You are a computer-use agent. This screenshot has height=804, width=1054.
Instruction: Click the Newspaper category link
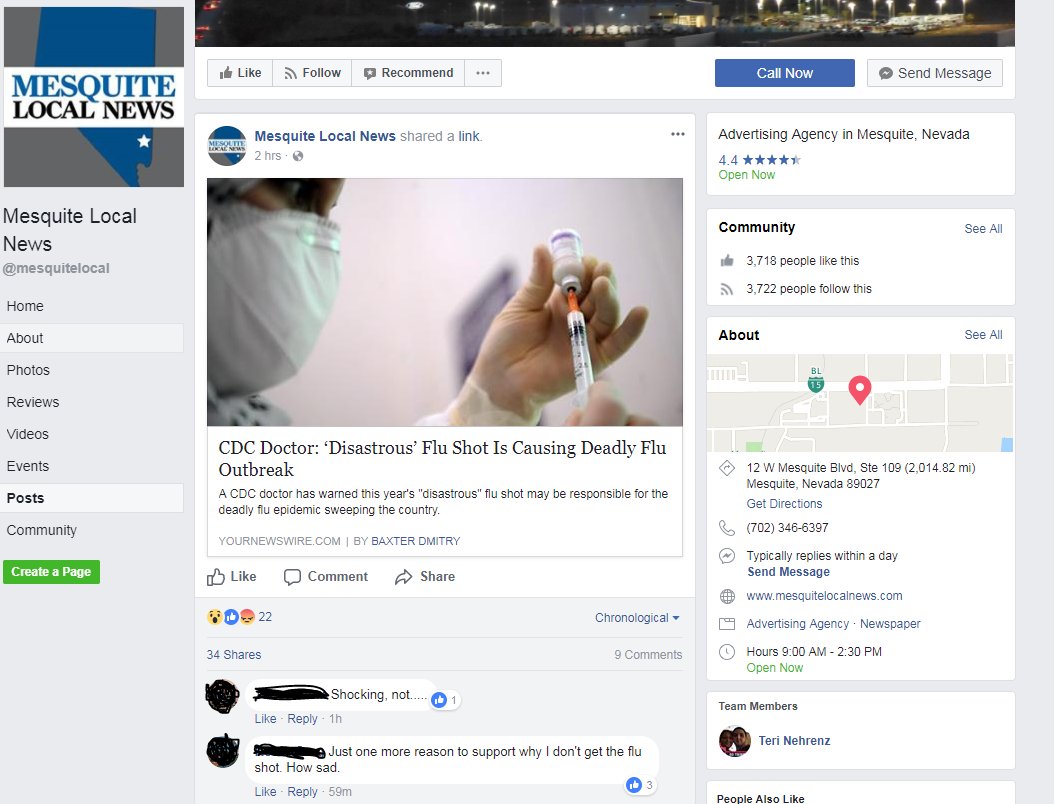point(890,624)
